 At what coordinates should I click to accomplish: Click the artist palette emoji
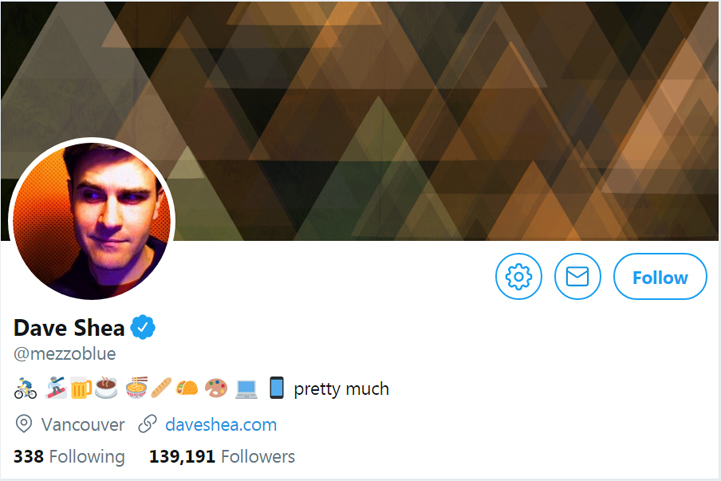pos(216,389)
